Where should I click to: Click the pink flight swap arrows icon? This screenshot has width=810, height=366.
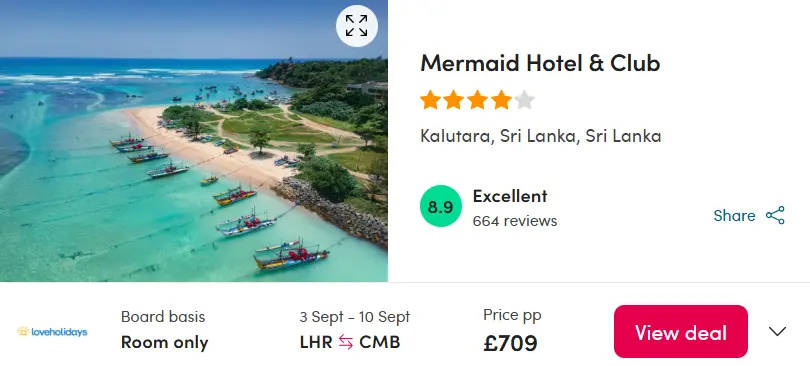click(346, 342)
